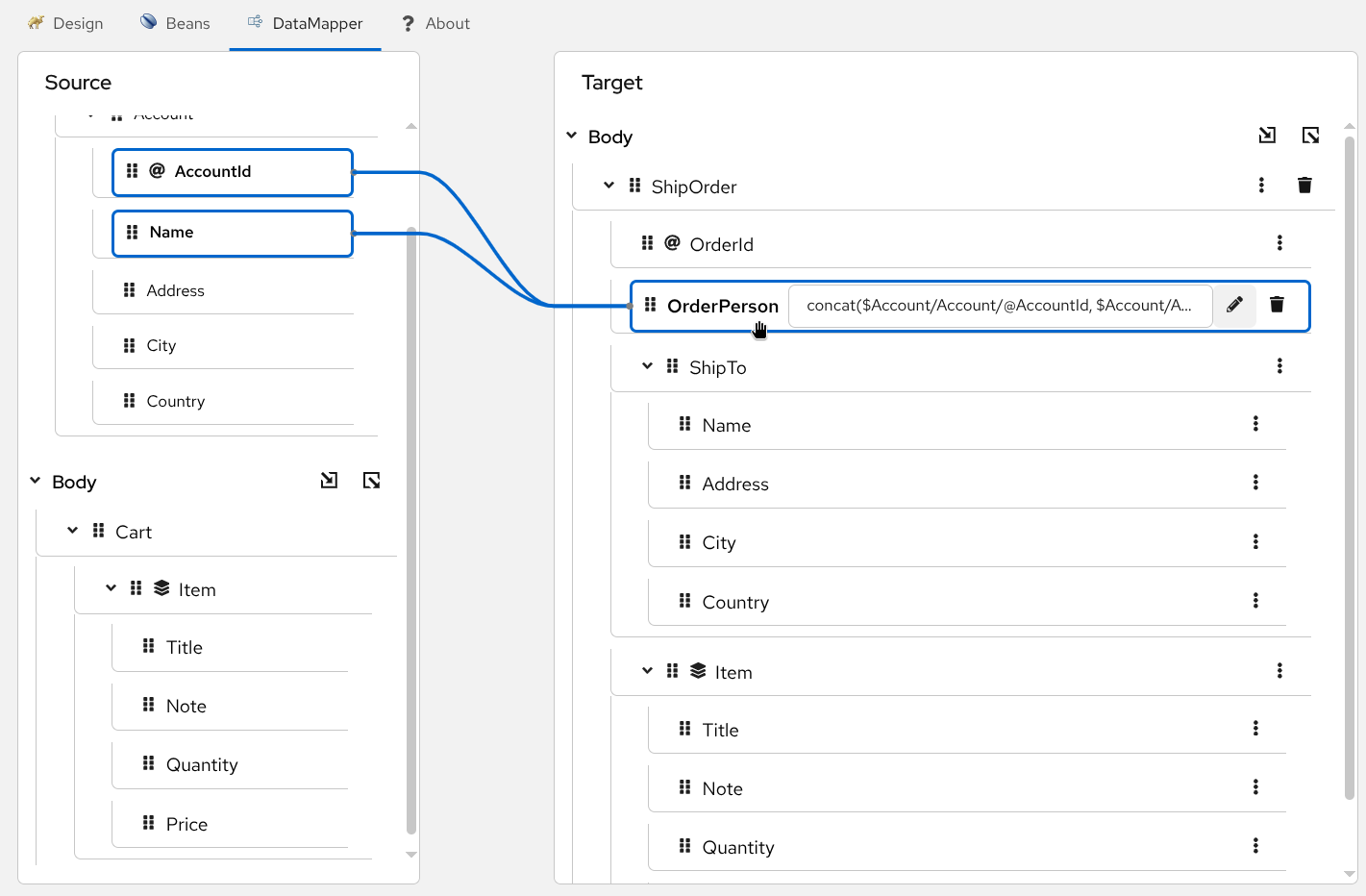Delete the OrderPerson mapping with the trash icon
The image size is (1366, 896).
(x=1277, y=305)
